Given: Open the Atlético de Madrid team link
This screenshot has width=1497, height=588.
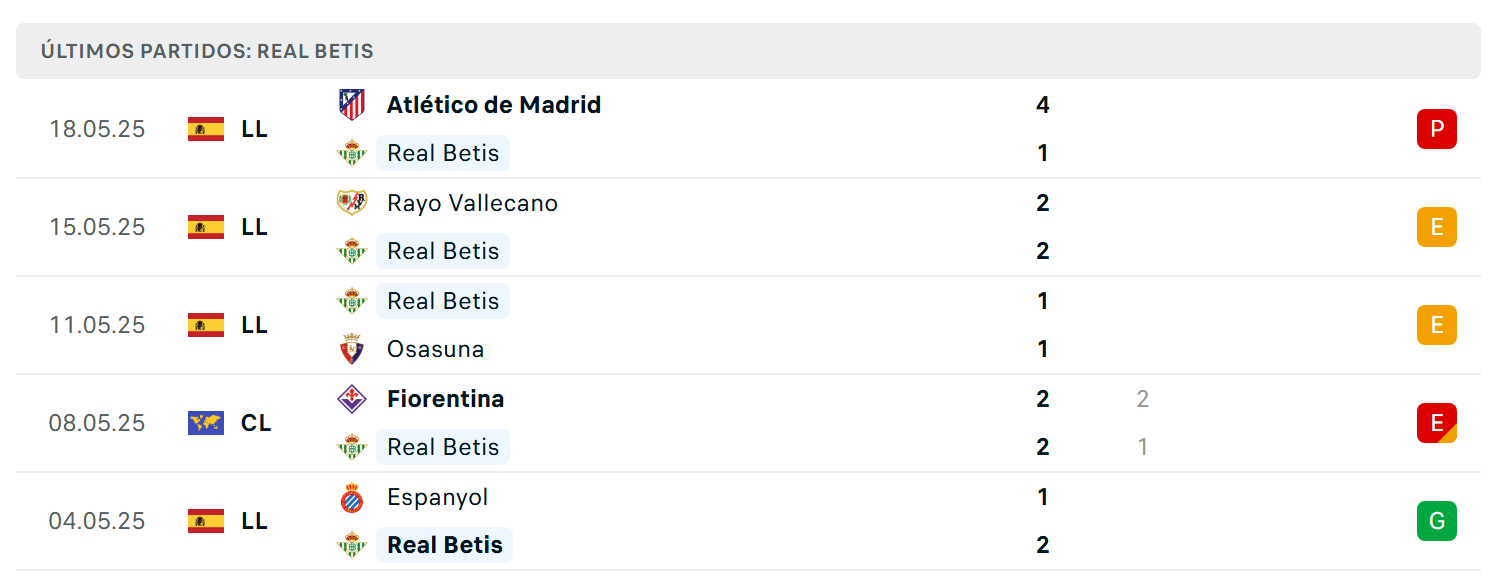Looking at the screenshot, I should click(x=494, y=105).
